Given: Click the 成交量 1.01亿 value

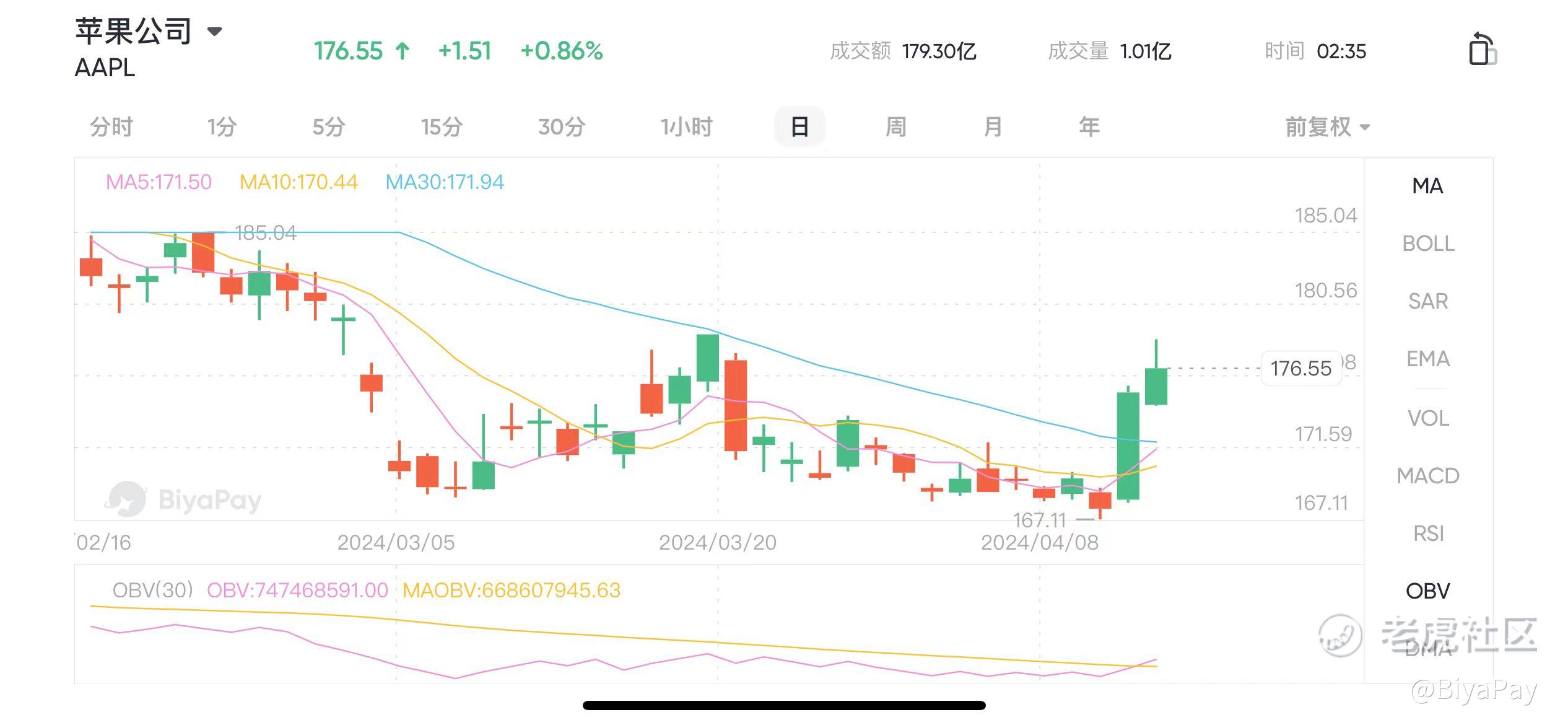Looking at the screenshot, I should (x=1146, y=51).
